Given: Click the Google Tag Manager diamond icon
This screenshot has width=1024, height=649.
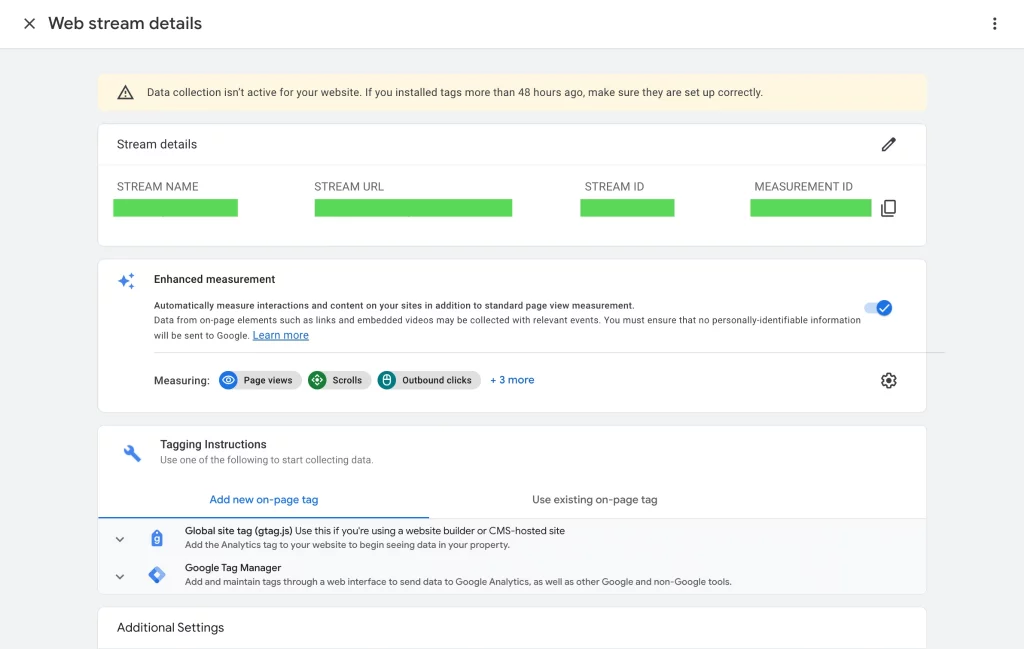Looking at the screenshot, I should click(x=157, y=575).
